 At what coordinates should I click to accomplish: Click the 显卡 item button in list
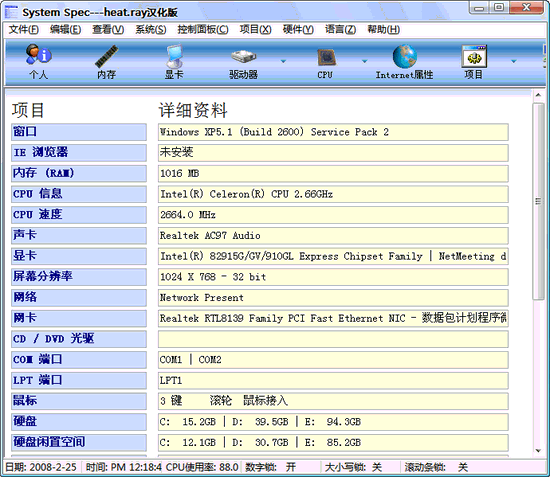pyautogui.click(x=79, y=256)
